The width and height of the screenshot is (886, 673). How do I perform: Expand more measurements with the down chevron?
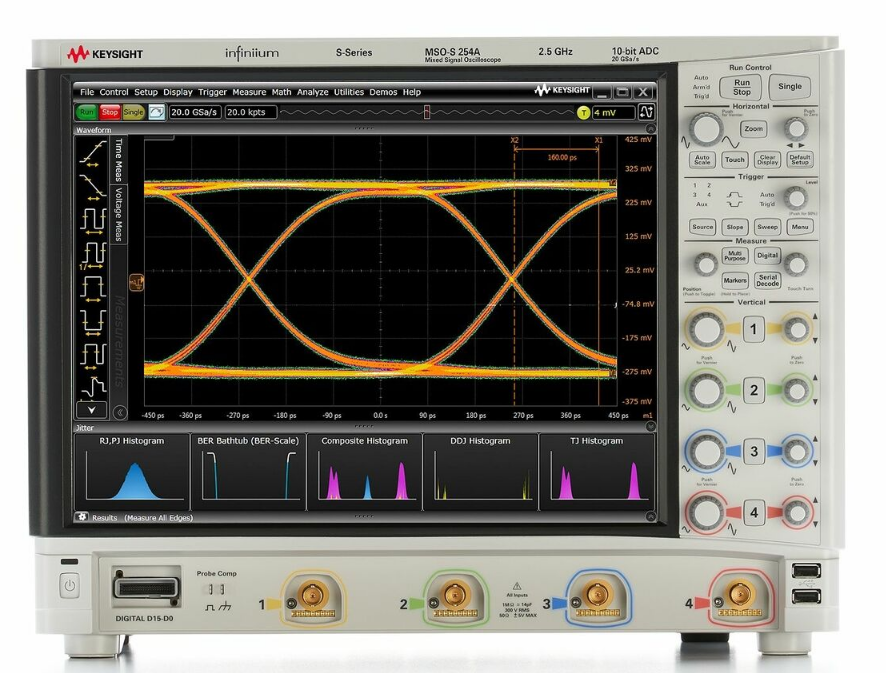pyautogui.click(x=92, y=409)
